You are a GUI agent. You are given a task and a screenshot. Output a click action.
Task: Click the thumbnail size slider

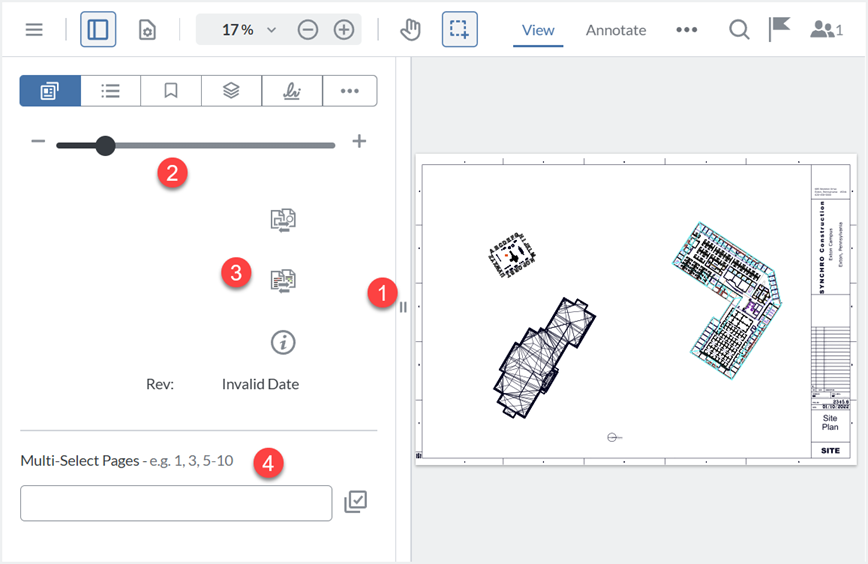click(195, 146)
